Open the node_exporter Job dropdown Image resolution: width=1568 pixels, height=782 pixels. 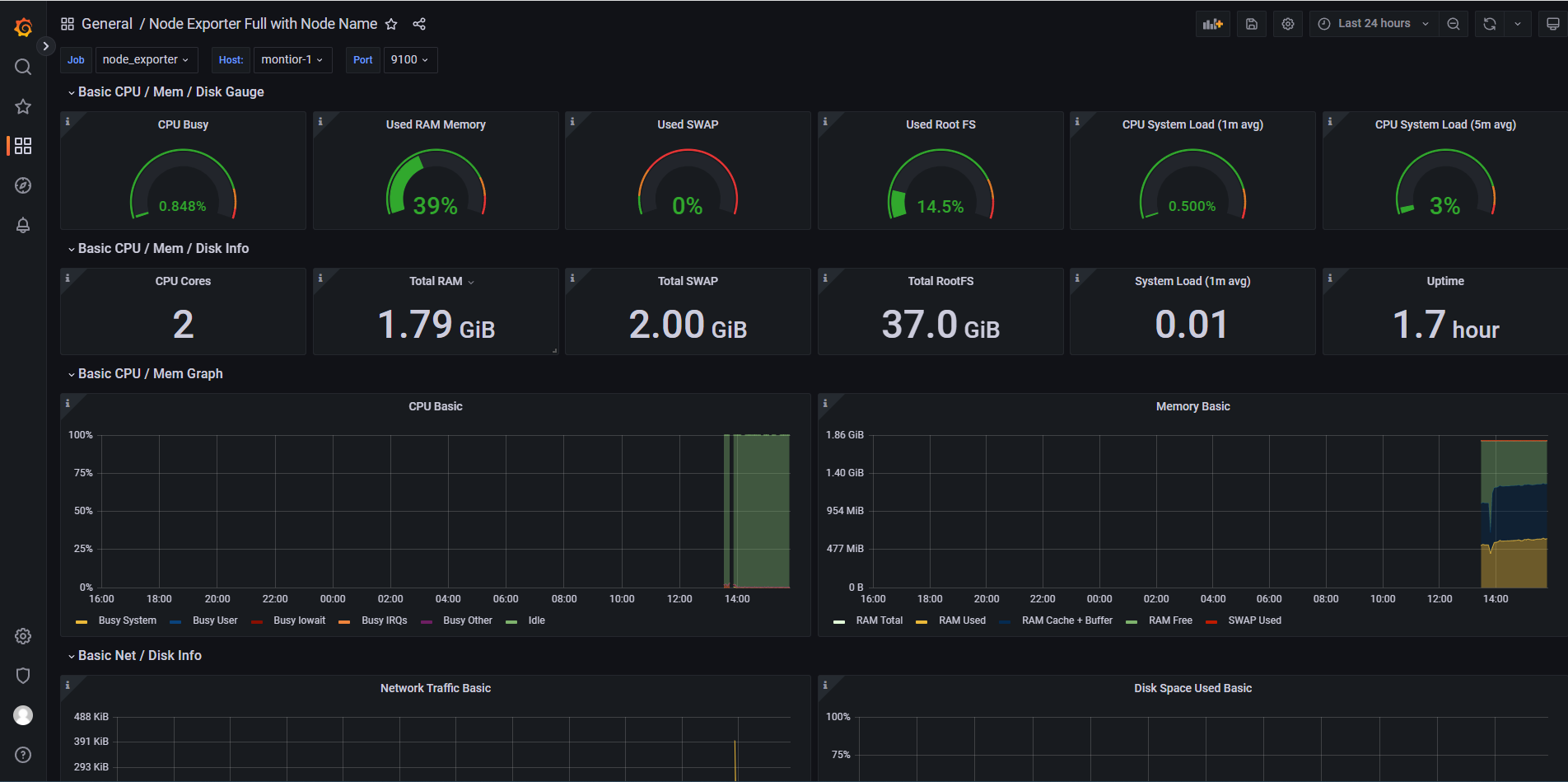pos(146,59)
